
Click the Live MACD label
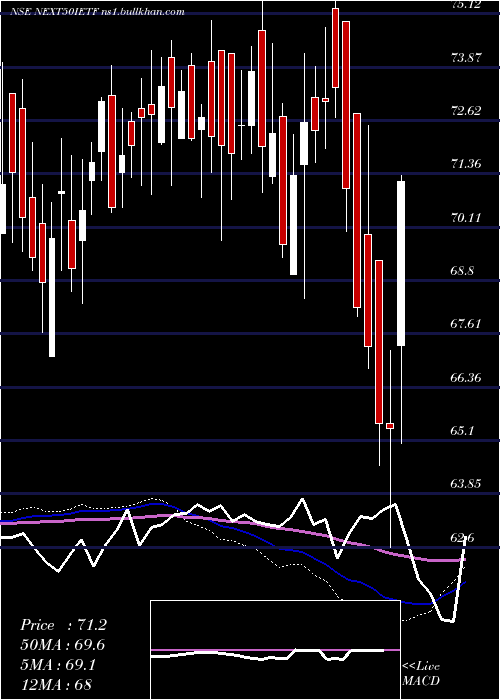[x=421, y=673]
